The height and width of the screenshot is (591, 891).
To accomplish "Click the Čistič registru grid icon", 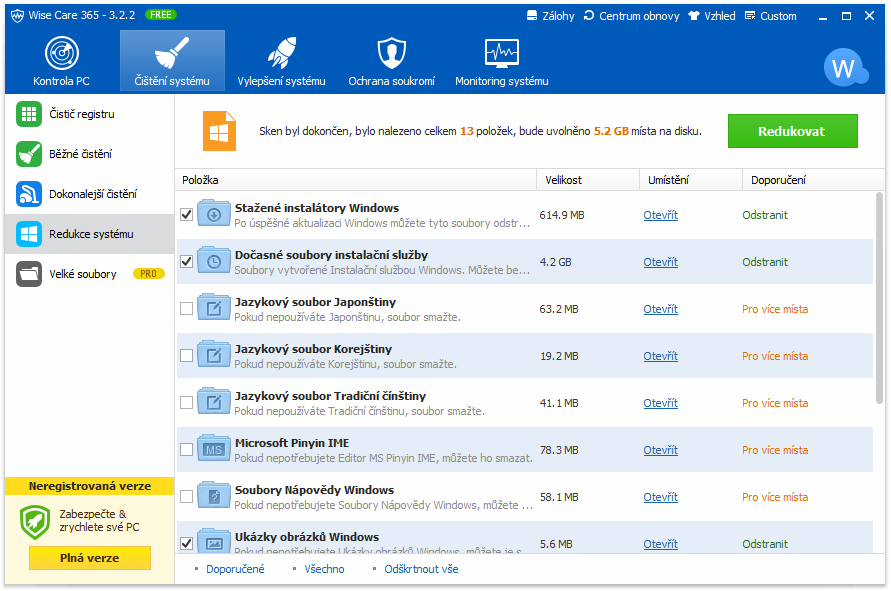I will pyautogui.click(x=29, y=114).
